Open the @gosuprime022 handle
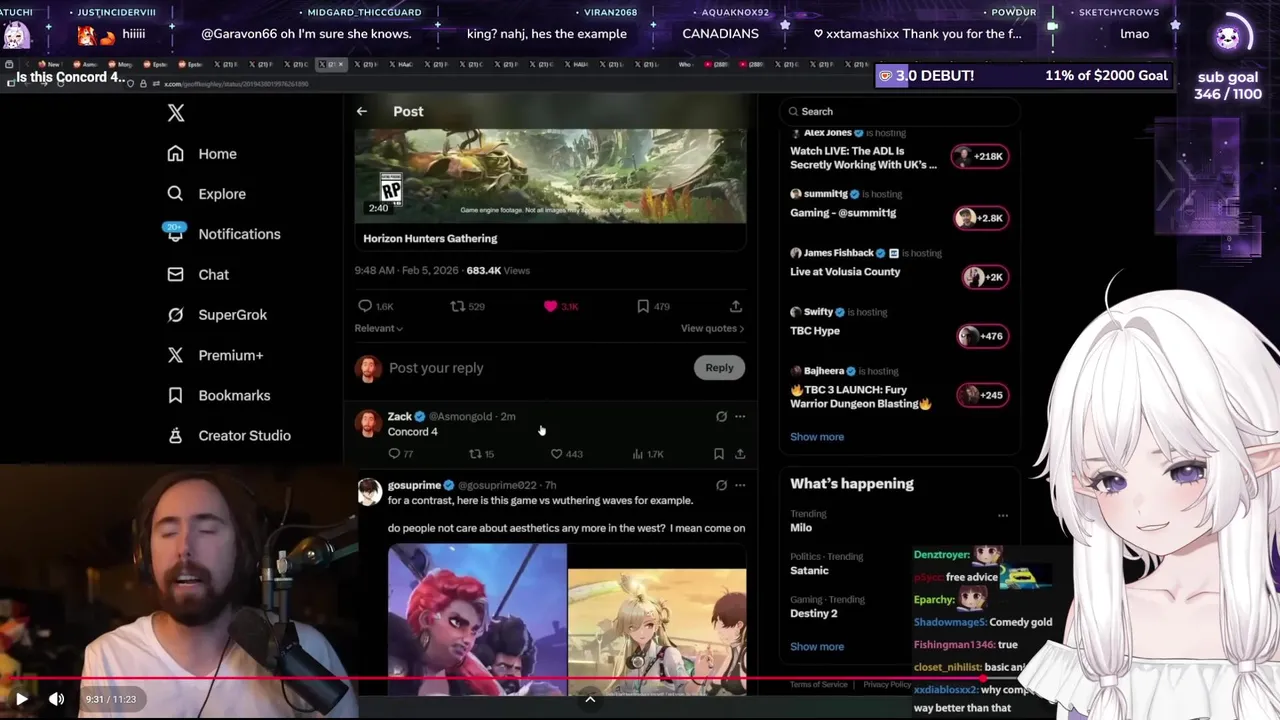Viewport: 1280px width, 720px height. pyautogui.click(x=497, y=485)
